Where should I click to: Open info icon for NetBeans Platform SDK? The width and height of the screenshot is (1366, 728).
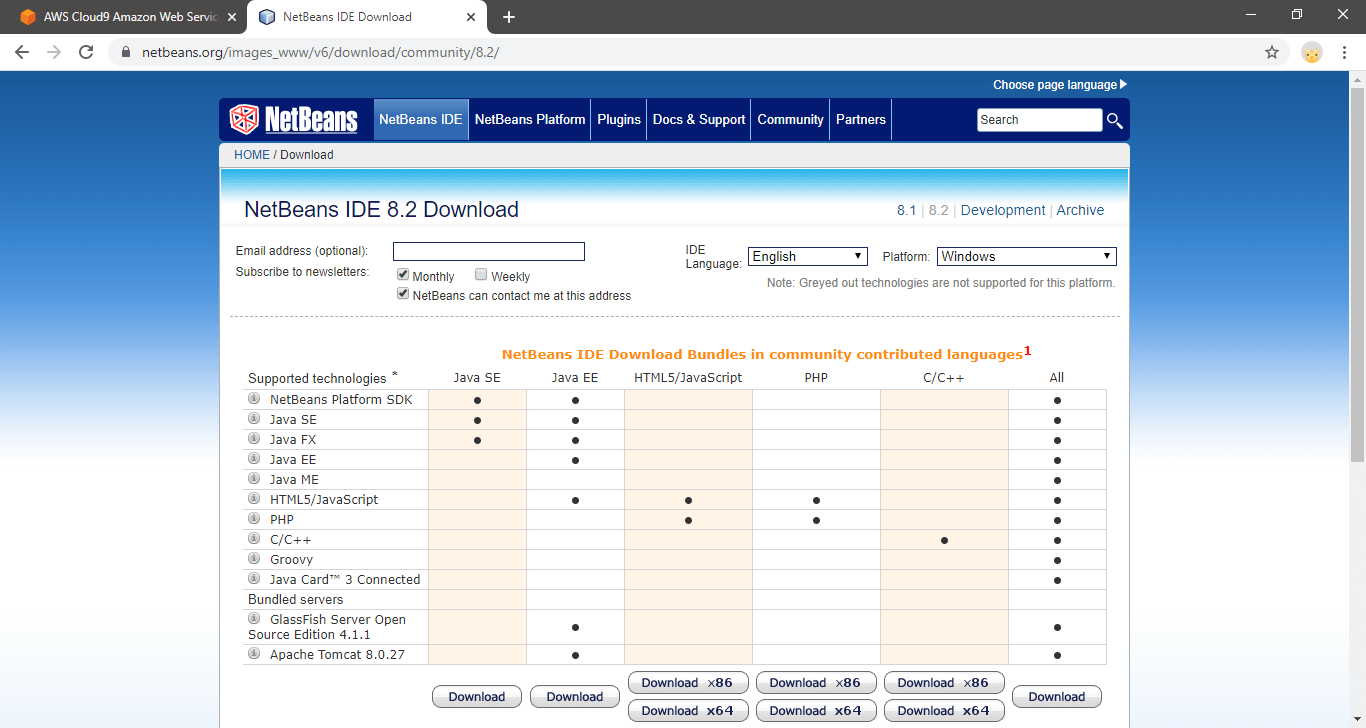254,399
